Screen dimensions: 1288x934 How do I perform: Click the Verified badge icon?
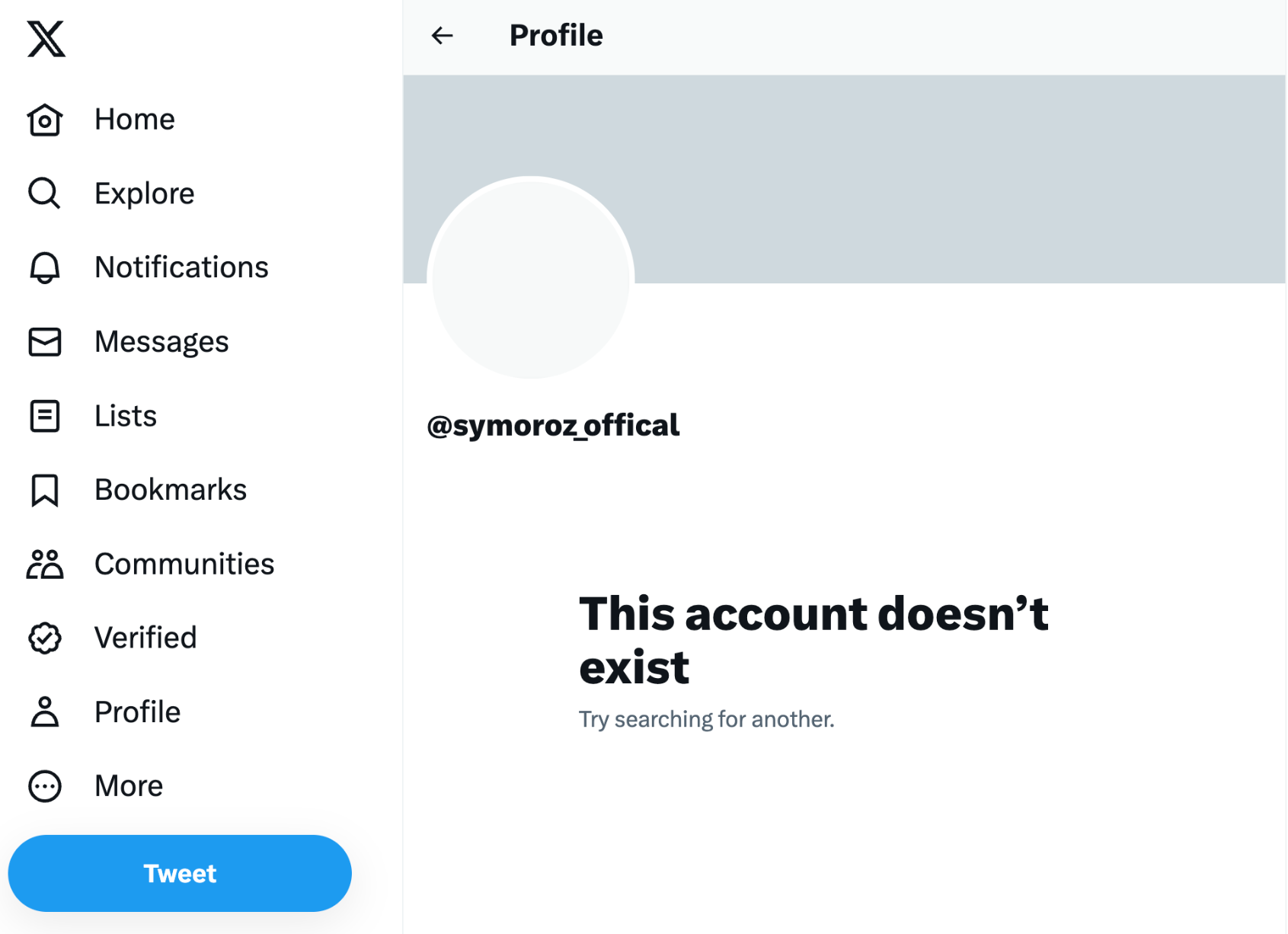[x=45, y=638]
